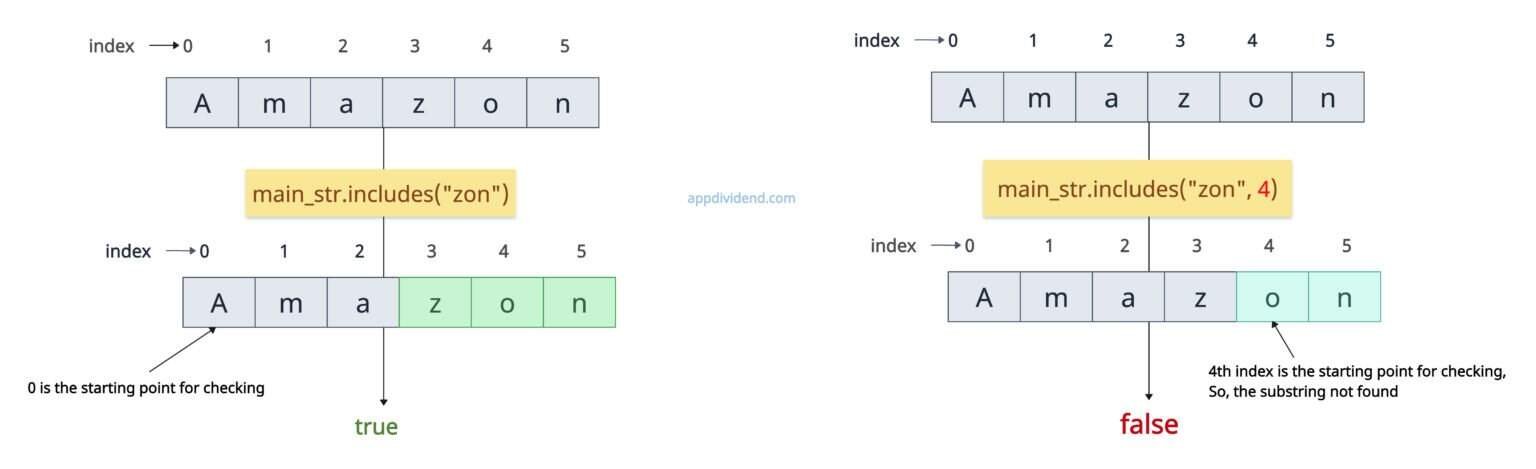
Task: Click the 'A' cell in bottom-left array
Action: 219,303
